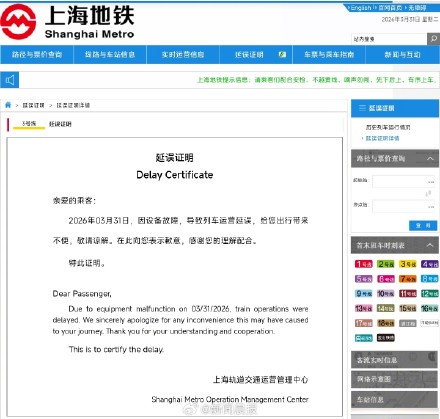Select Line 1 timetable badge
440x419 pixels.
click(363, 264)
